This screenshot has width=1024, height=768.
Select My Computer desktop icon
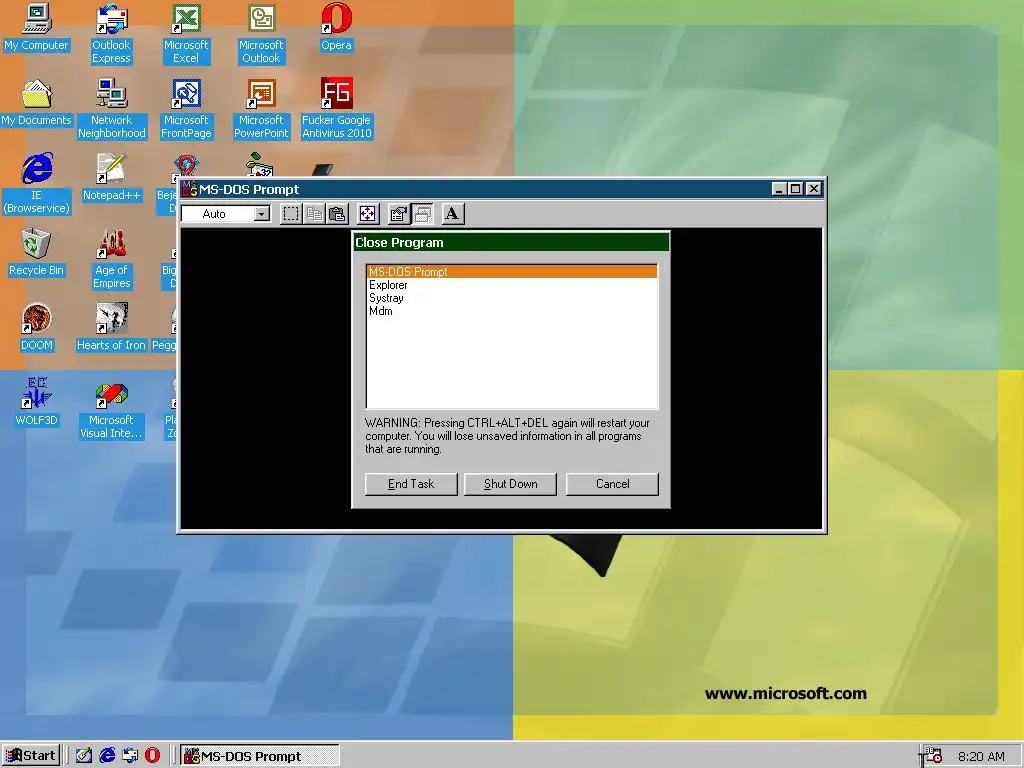pyautogui.click(x=36, y=27)
